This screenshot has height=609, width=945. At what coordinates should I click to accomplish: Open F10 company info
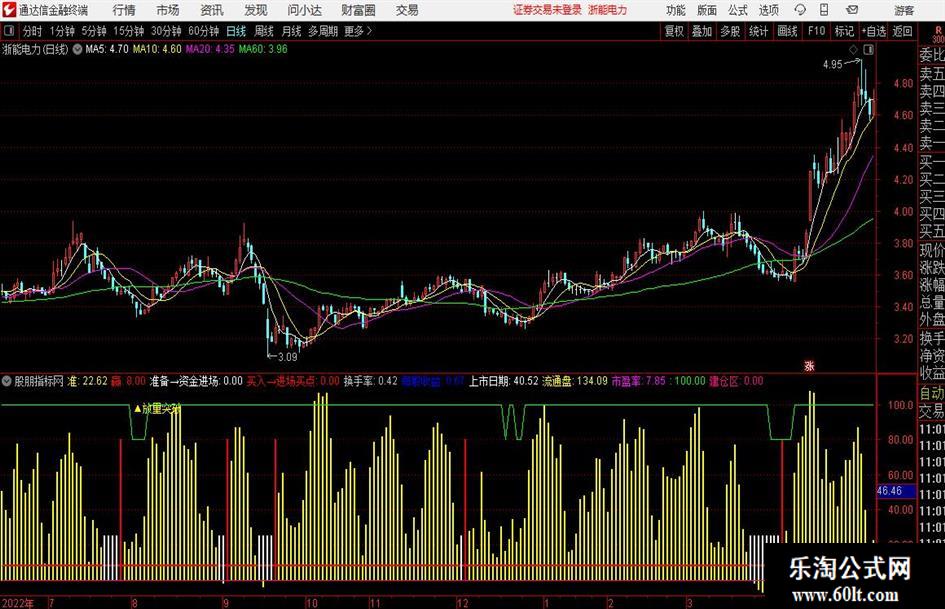click(x=816, y=31)
